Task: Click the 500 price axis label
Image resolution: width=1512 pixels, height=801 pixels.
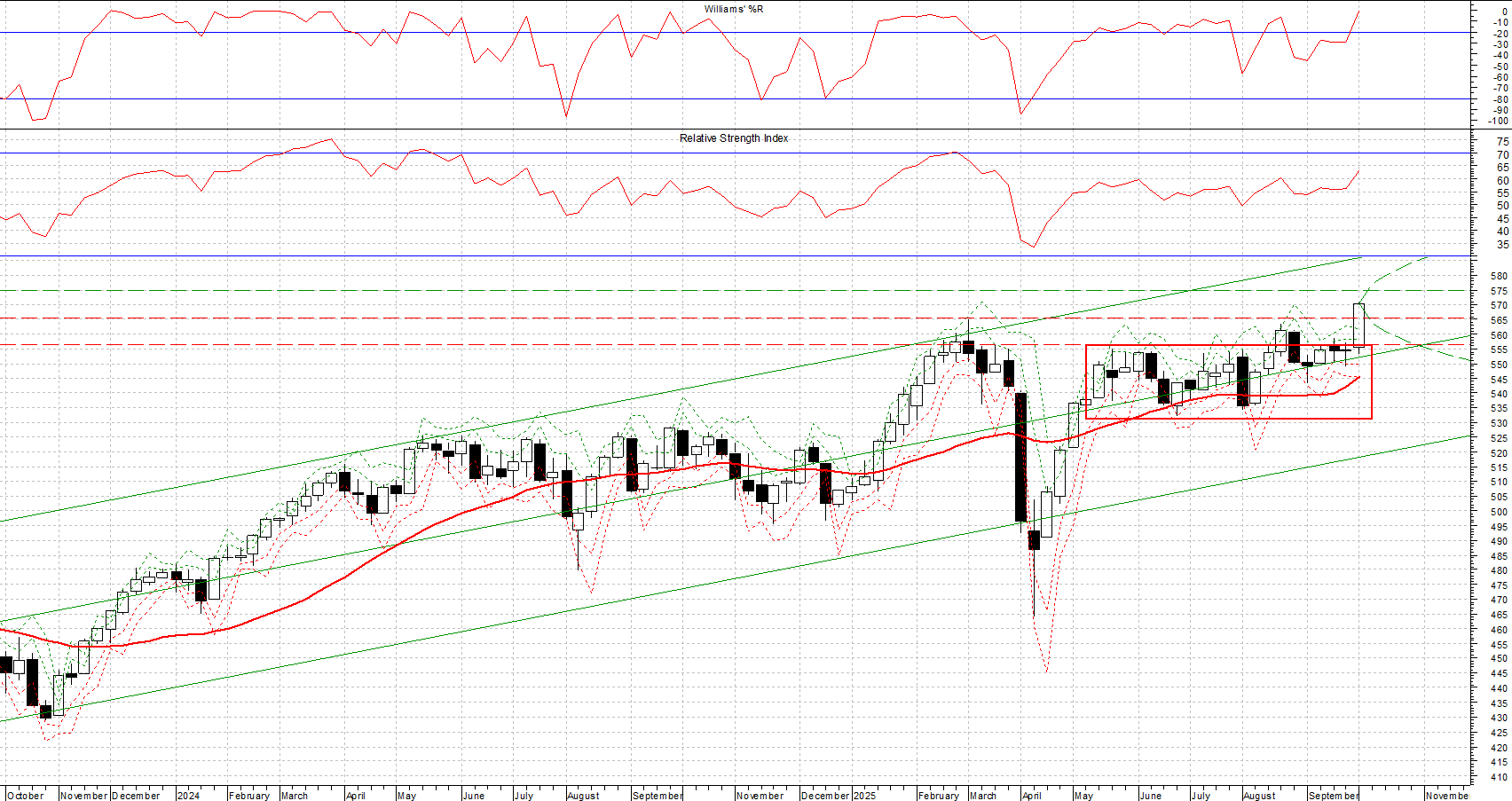Action: coord(1499,512)
